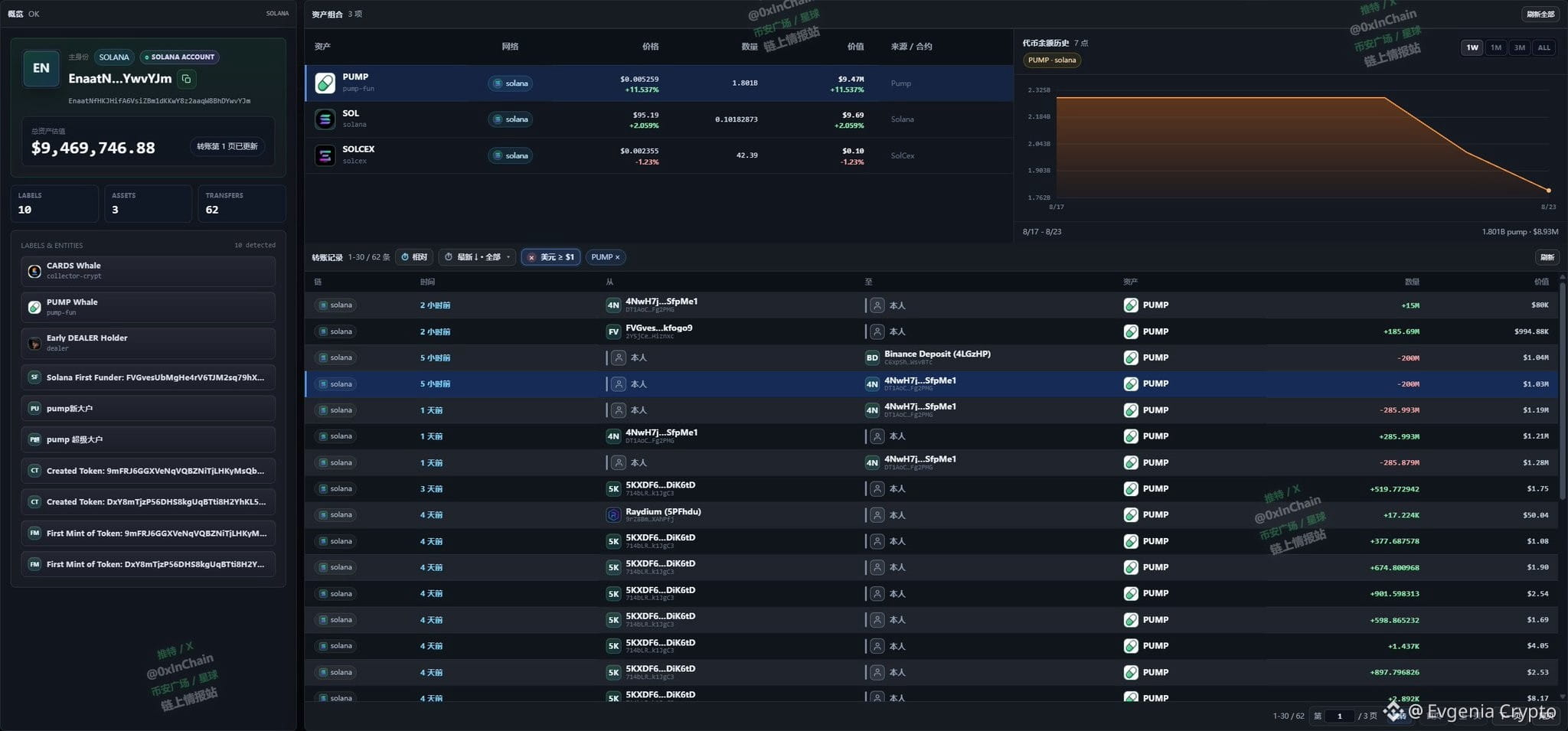Click the FV badge of FVGves...kfogo9

[613, 331]
